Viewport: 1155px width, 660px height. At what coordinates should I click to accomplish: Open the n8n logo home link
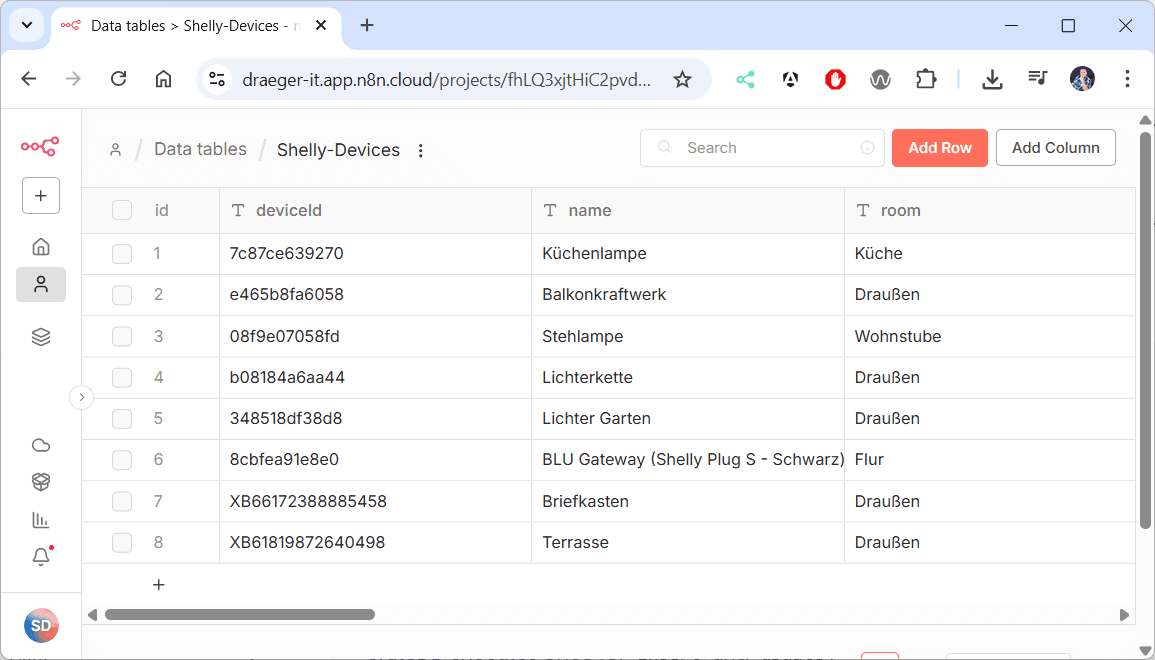click(41, 146)
